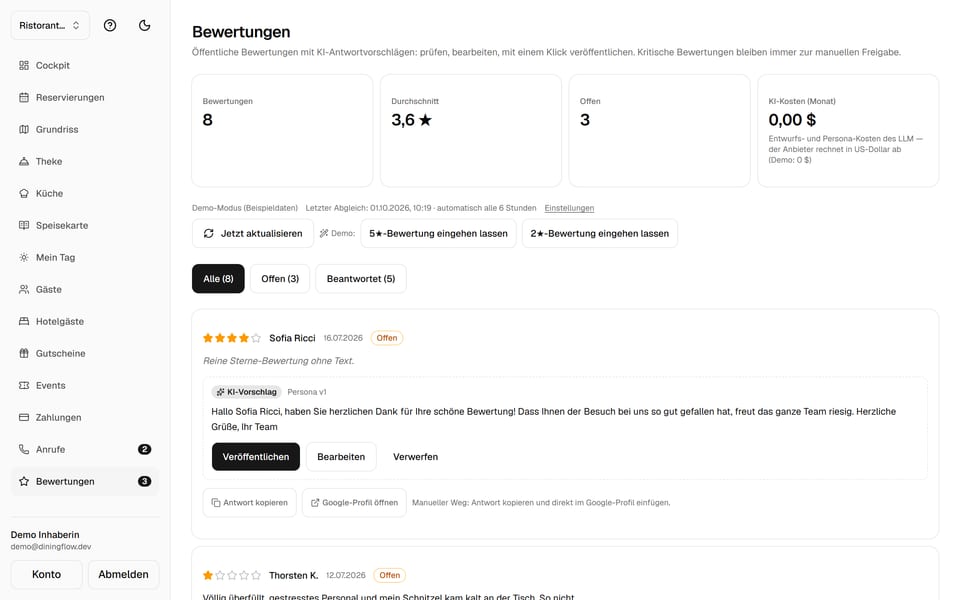
Task: Click the date 16.07.2026 on Sofia's review
Action: coord(343,338)
